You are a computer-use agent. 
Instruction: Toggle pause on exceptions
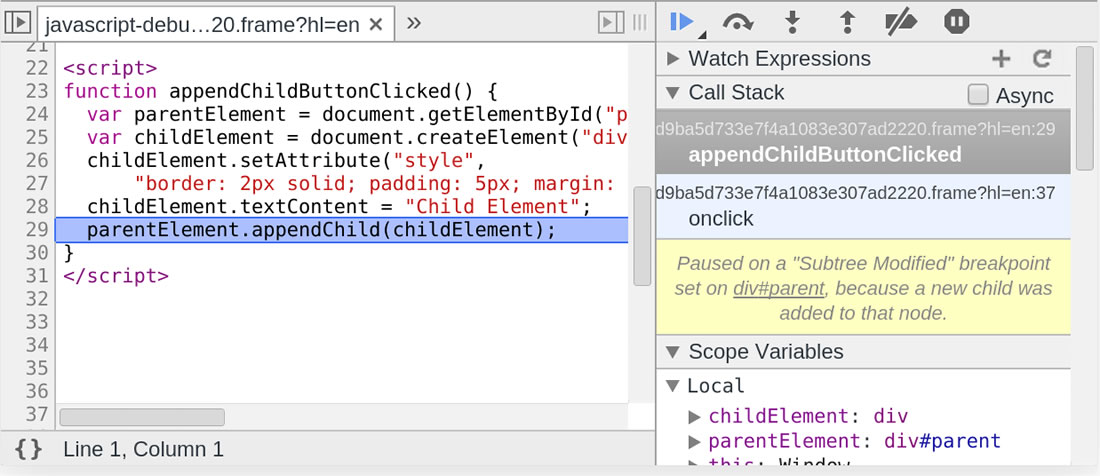tap(957, 21)
